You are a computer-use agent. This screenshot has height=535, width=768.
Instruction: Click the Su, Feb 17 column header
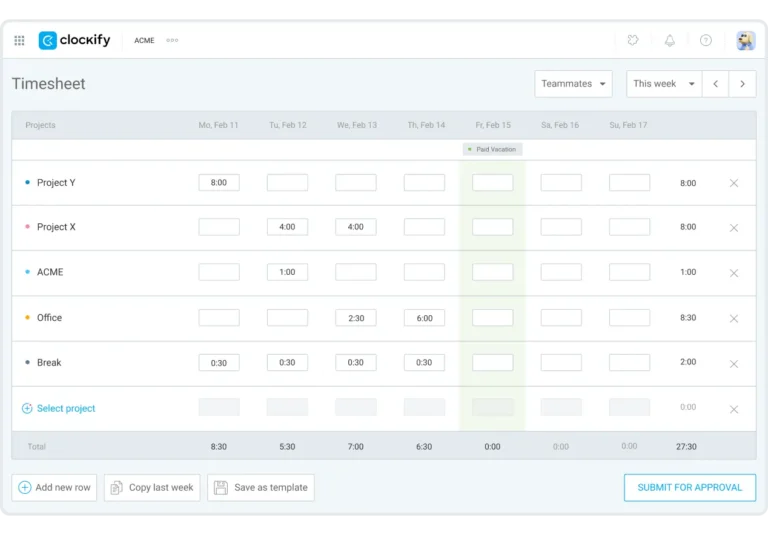628,125
